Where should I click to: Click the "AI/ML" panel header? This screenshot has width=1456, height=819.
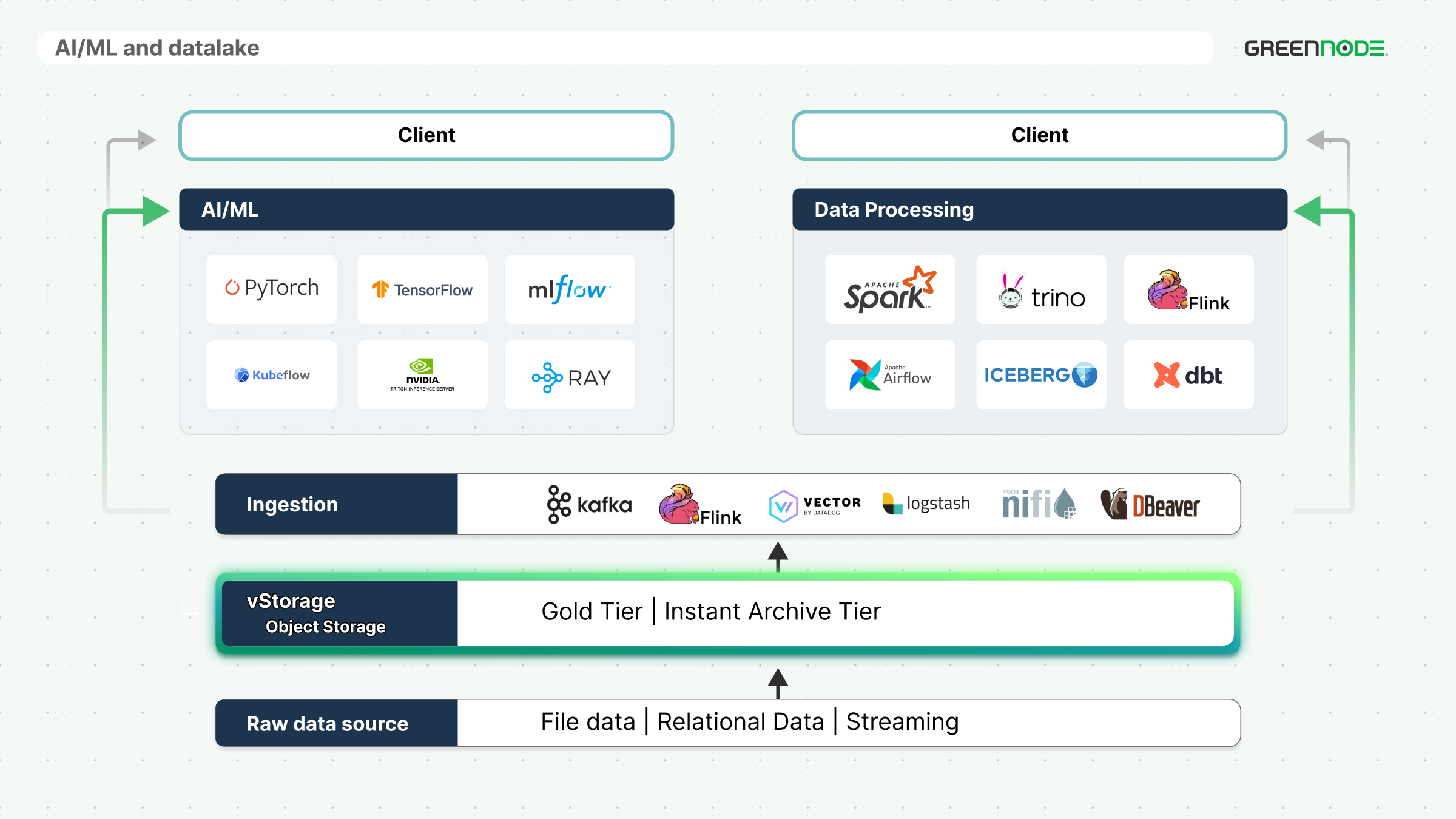coord(426,209)
